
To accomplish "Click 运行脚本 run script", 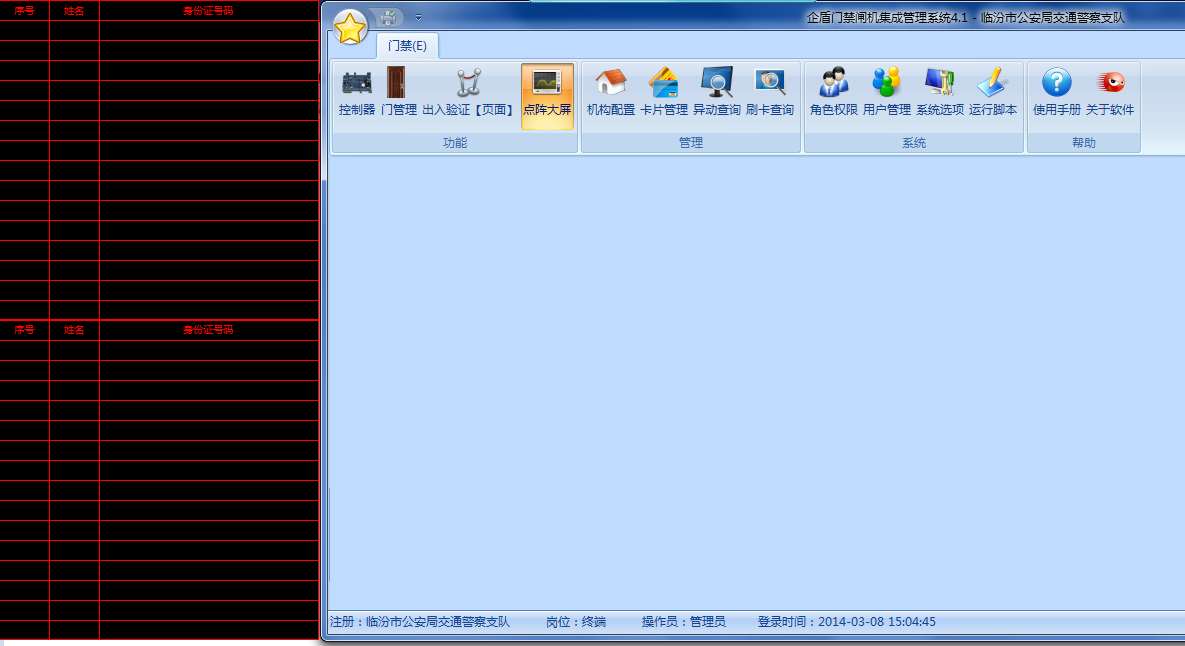I will click(992, 93).
